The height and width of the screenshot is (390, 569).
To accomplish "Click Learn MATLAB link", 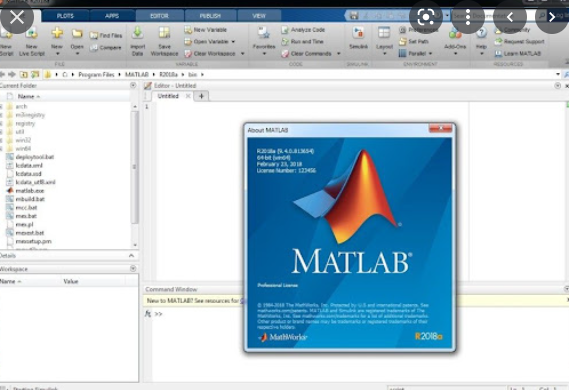I will coord(522,53).
